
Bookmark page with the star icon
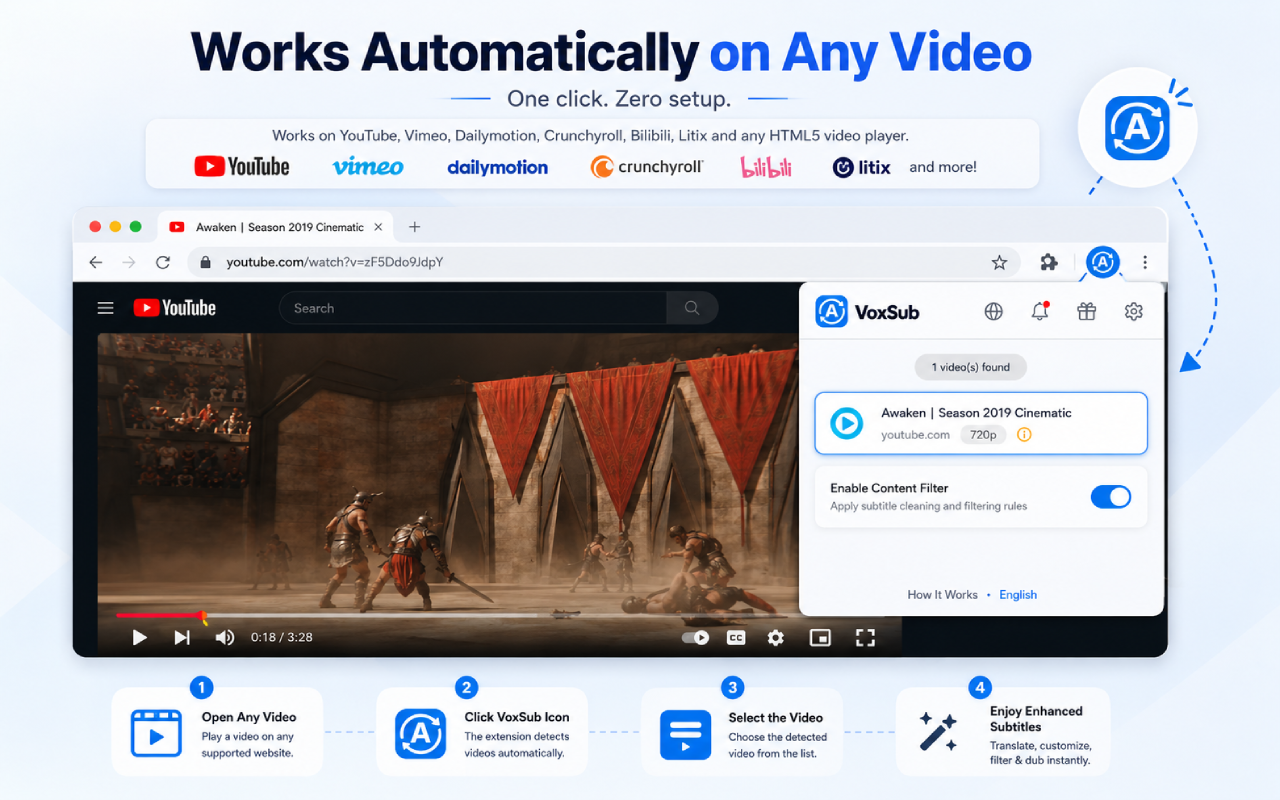[x=999, y=263]
